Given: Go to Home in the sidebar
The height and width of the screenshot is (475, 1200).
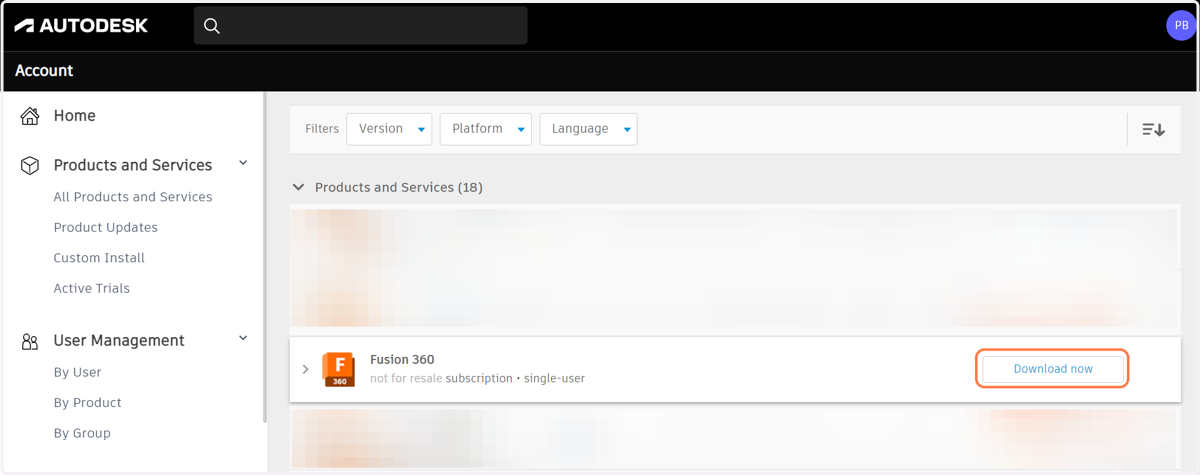Looking at the screenshot, I should click(75, 116).
